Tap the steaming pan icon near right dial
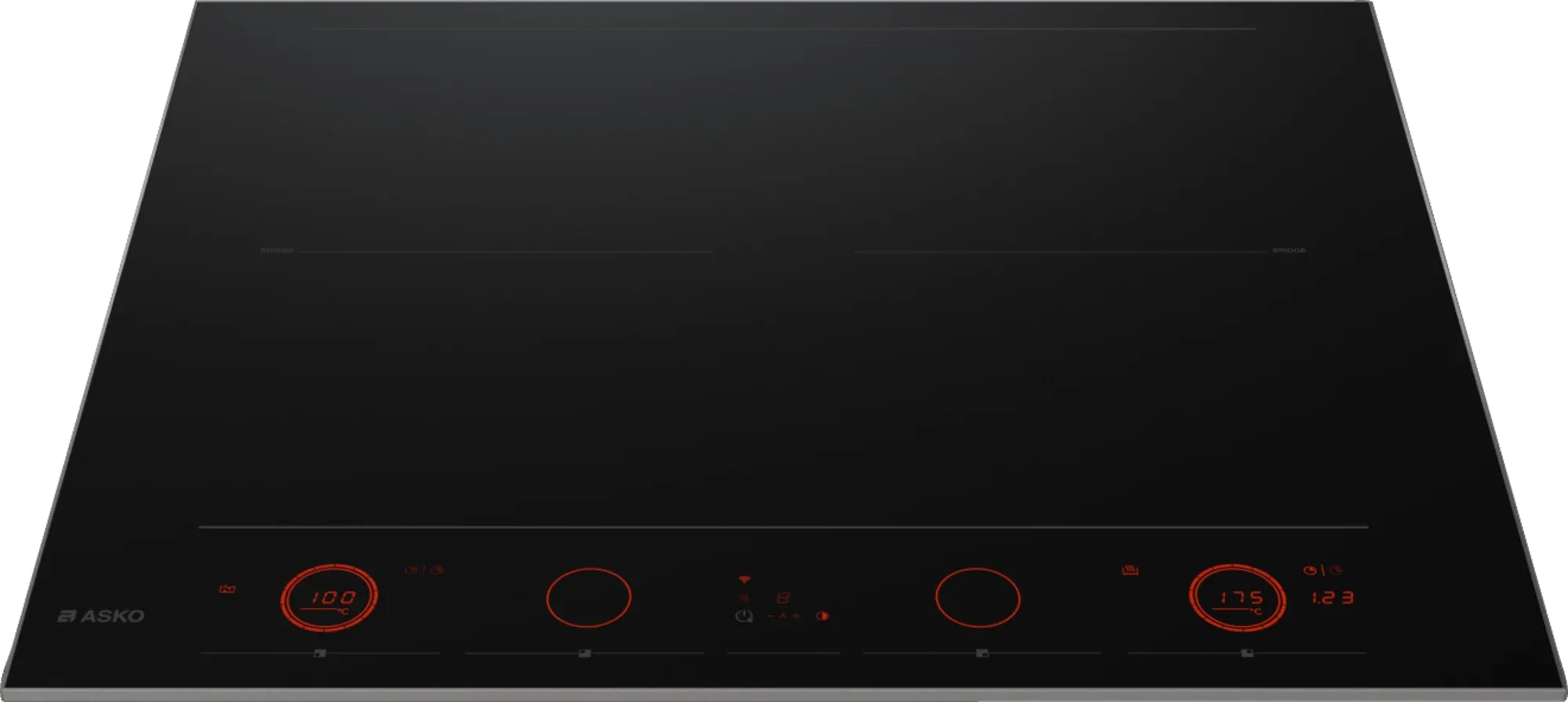1568x702 pixels. [x=1130, y=570]
